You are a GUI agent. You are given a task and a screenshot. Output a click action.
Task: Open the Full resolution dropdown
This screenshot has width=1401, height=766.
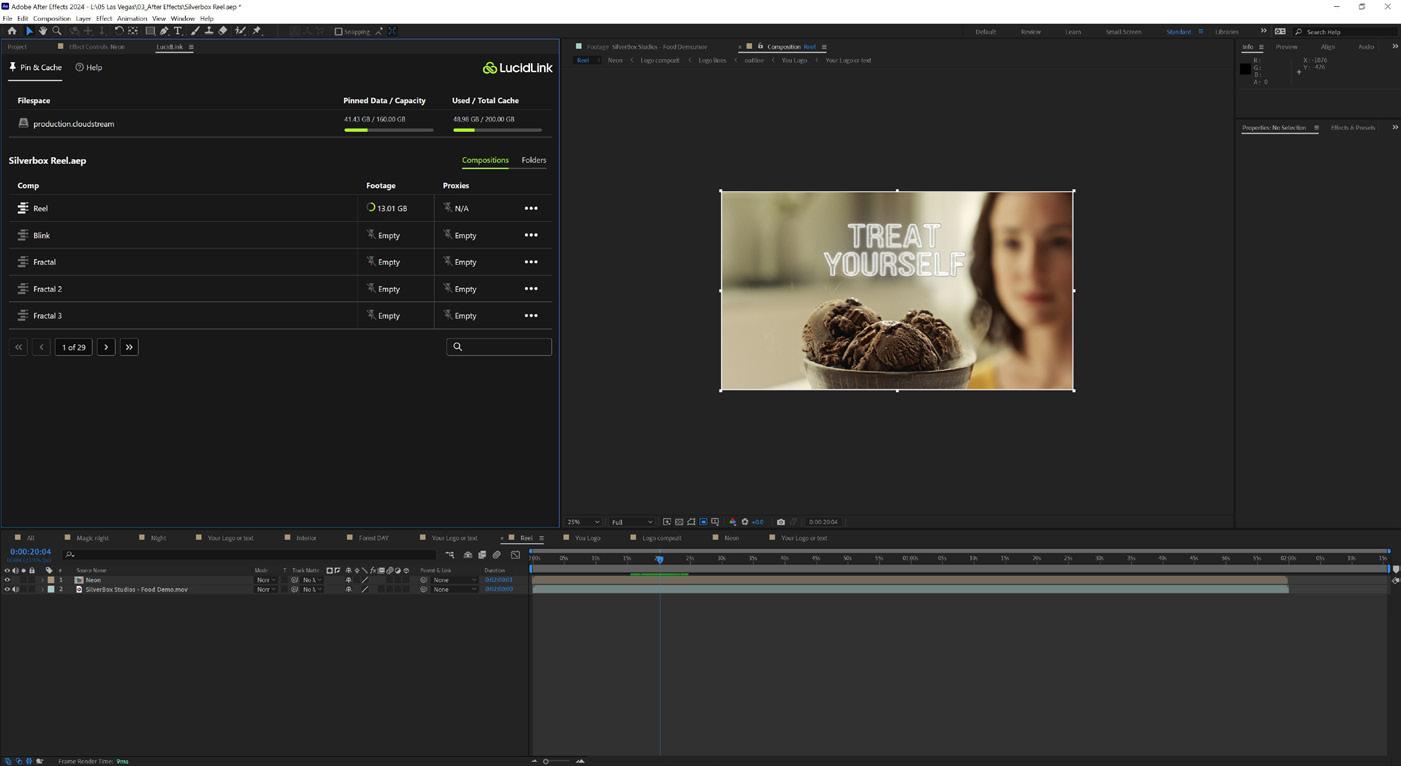coord(631,522)
